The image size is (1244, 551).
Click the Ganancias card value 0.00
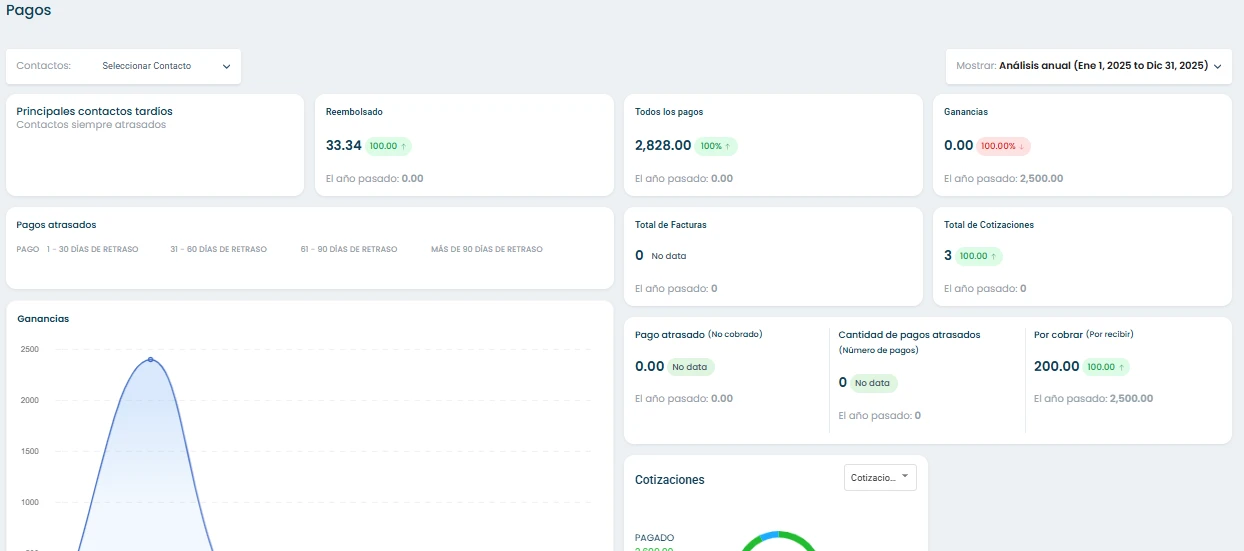click(x=958, y=146)
